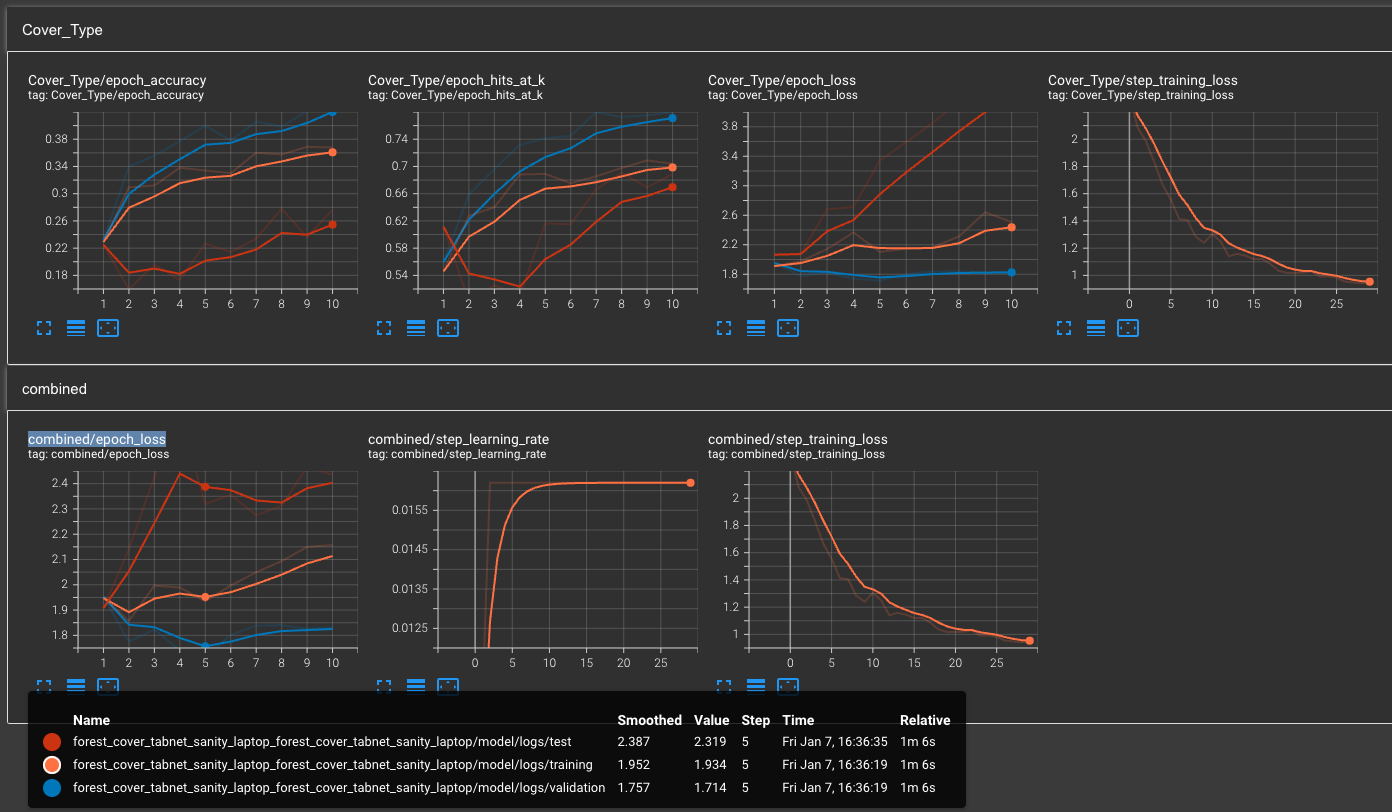1392x812 pixels.
Task: Fit combined/step_learning_rate domain to data
Action: pos(448,686)
